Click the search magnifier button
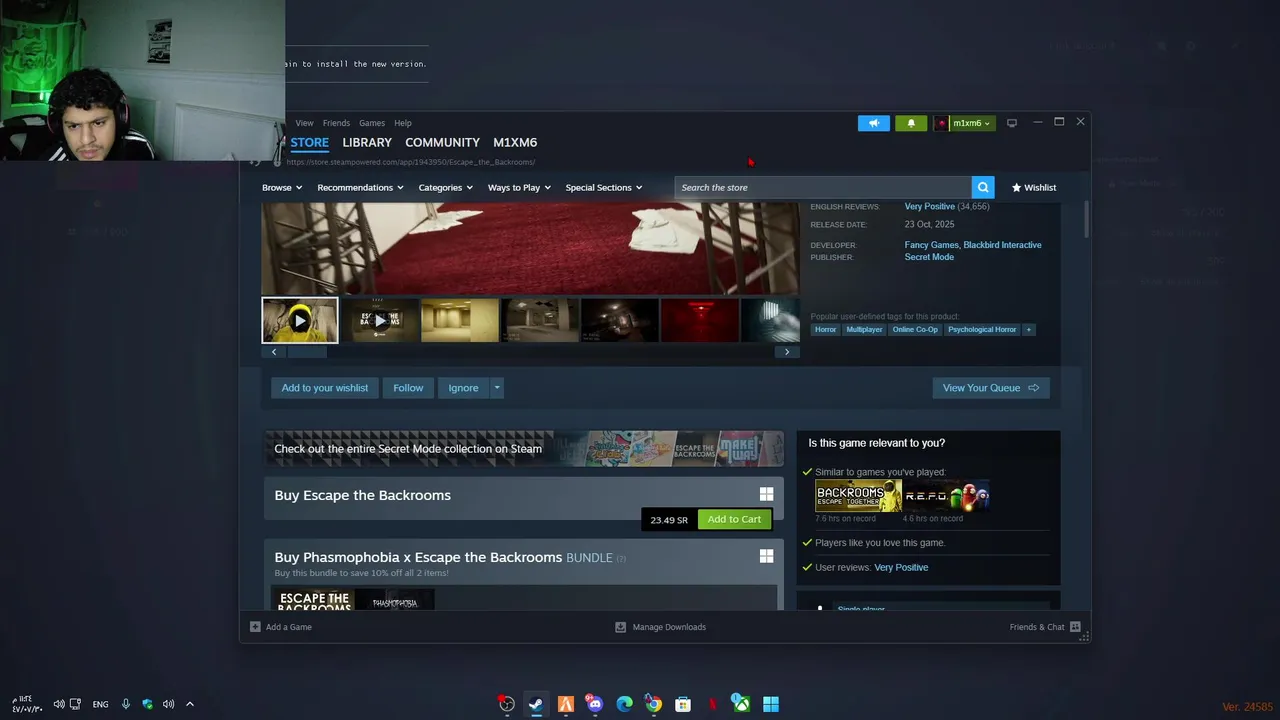This screenshot has height=720, width=1280. [x=984, y=187]
